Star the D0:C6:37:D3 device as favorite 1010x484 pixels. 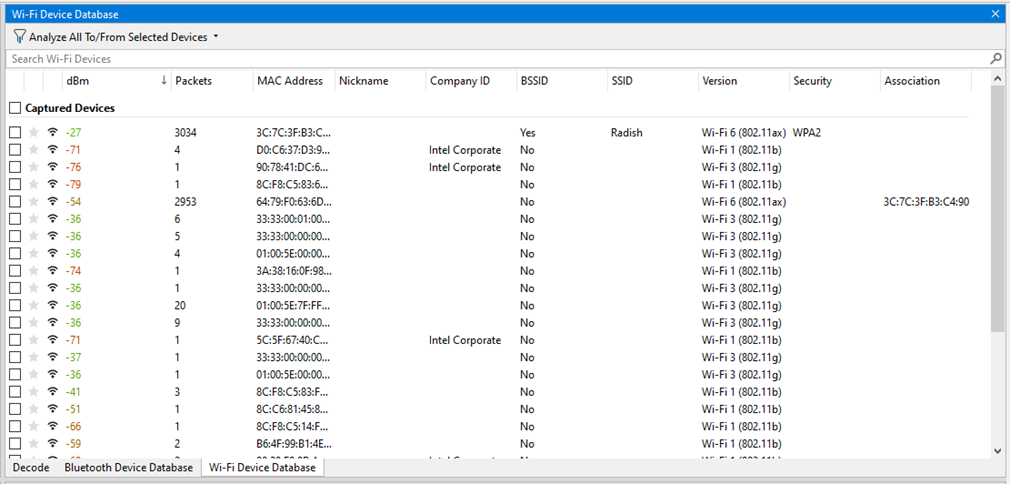point(33,150)
